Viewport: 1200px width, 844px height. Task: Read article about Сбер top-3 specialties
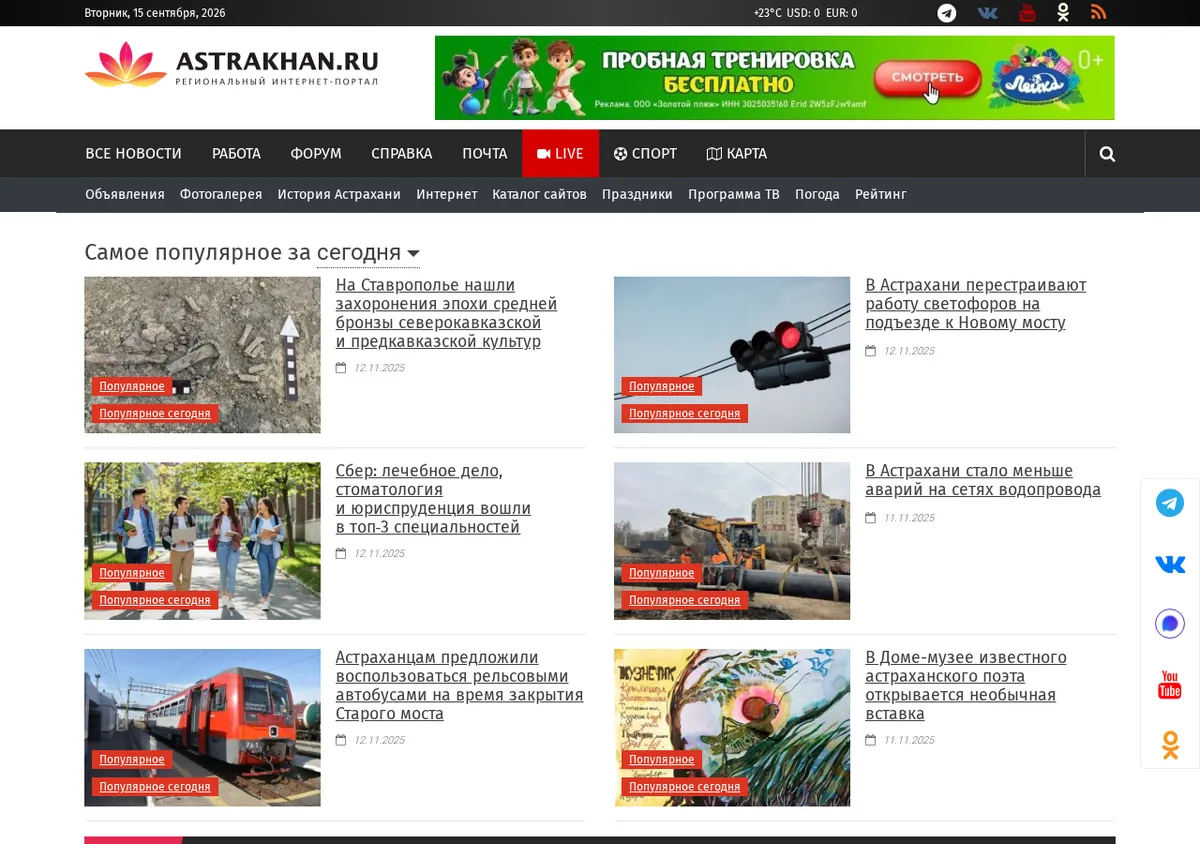click(433, 499)
